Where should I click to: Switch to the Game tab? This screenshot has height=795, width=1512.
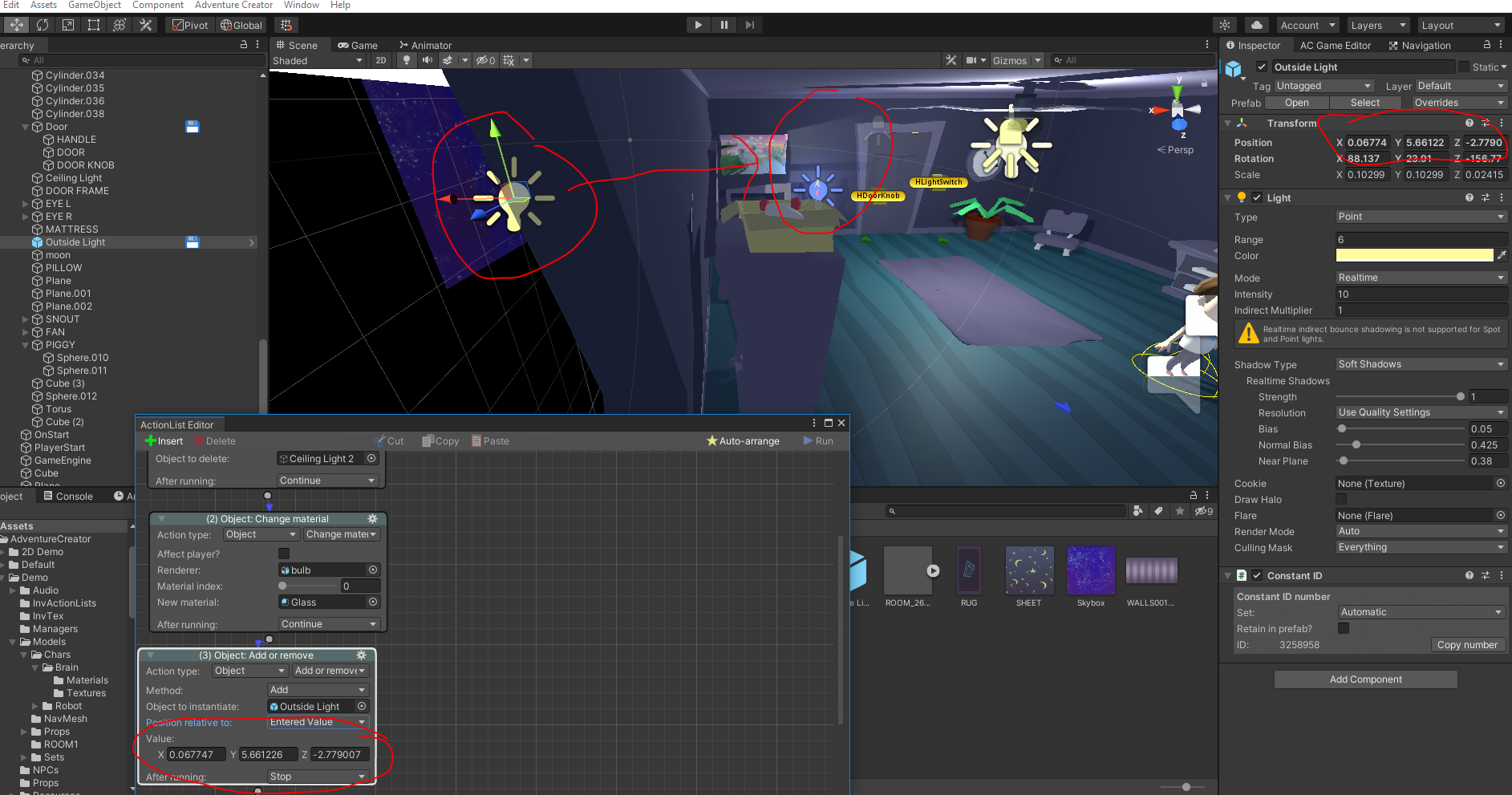click(358, 46)
